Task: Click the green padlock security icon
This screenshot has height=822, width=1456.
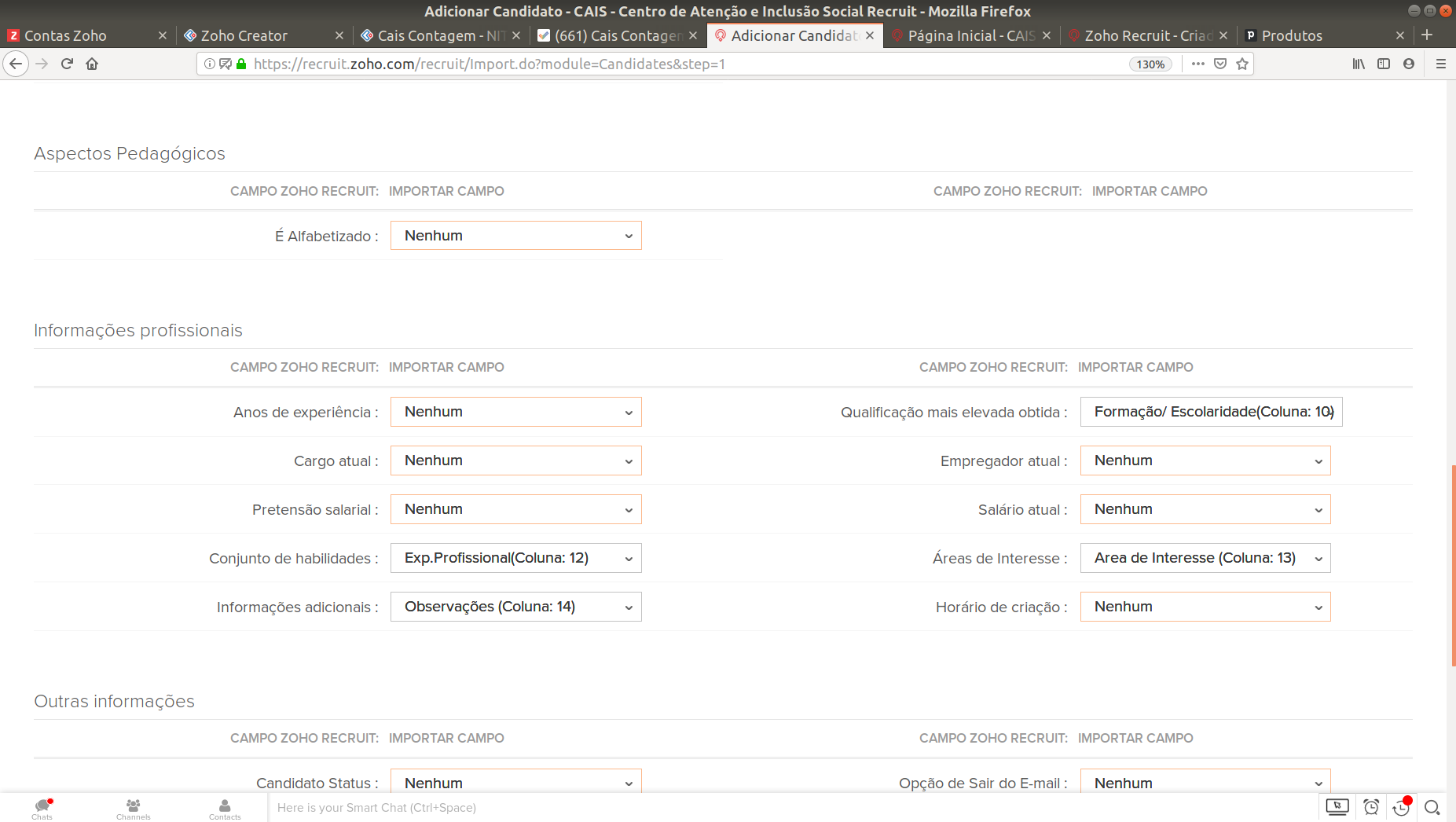Action: pyautogui.click(x=241, y=64)
